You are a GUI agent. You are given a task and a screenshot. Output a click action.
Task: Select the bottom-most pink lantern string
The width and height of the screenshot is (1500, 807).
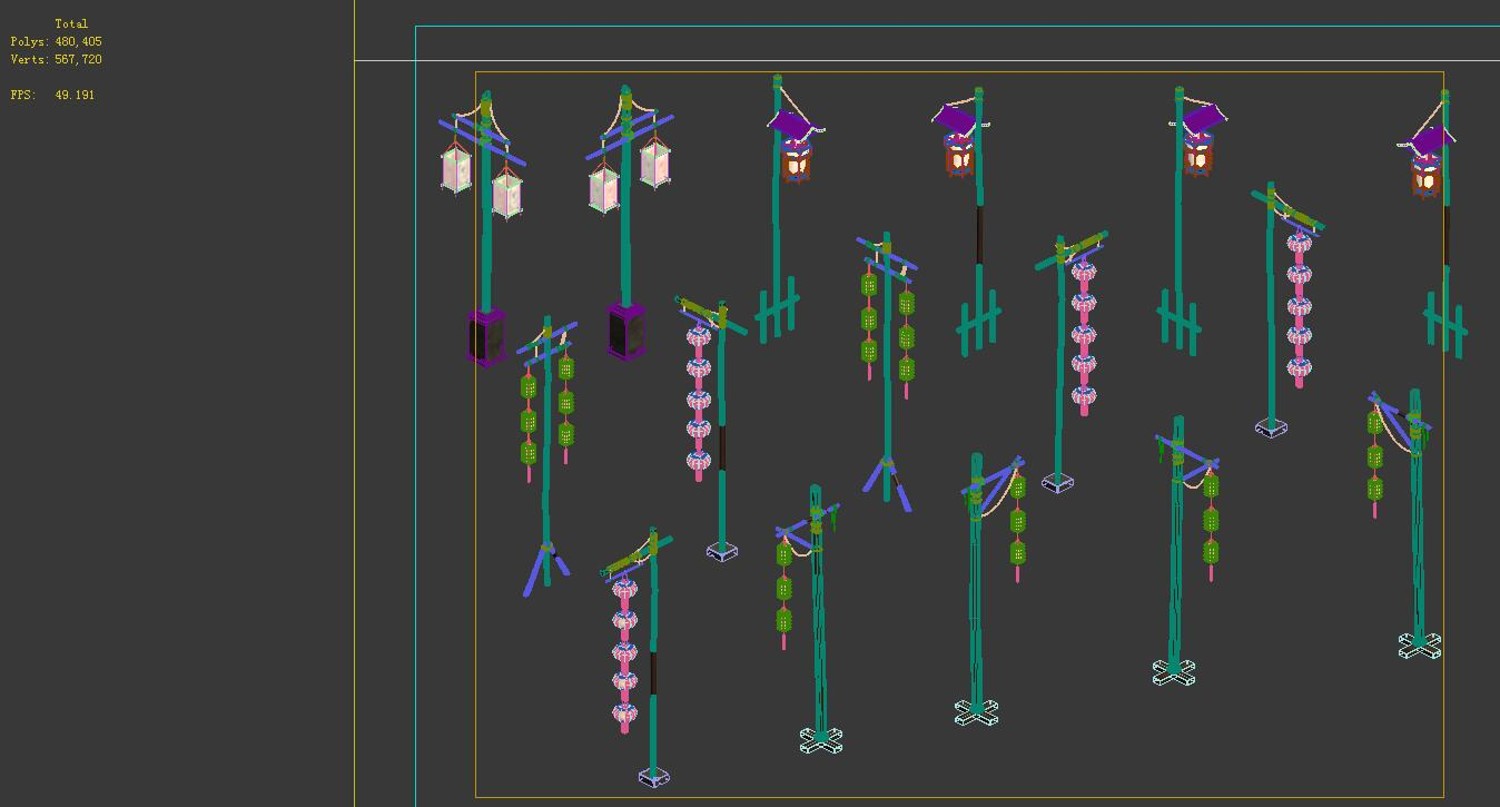point(625,655)
